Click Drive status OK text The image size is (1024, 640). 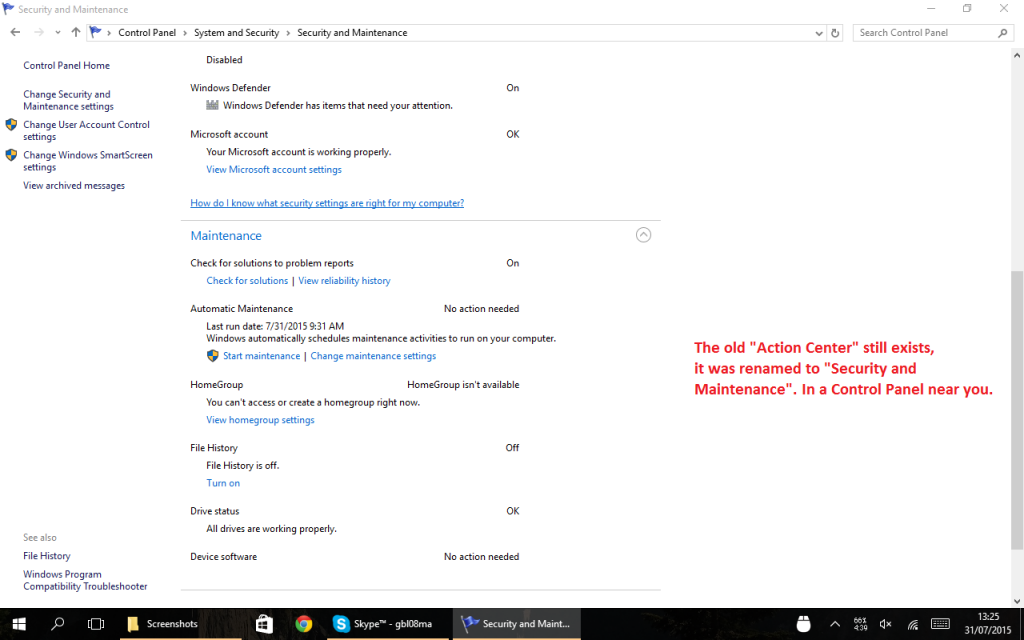pyautogui.click(x=513, y=511)
